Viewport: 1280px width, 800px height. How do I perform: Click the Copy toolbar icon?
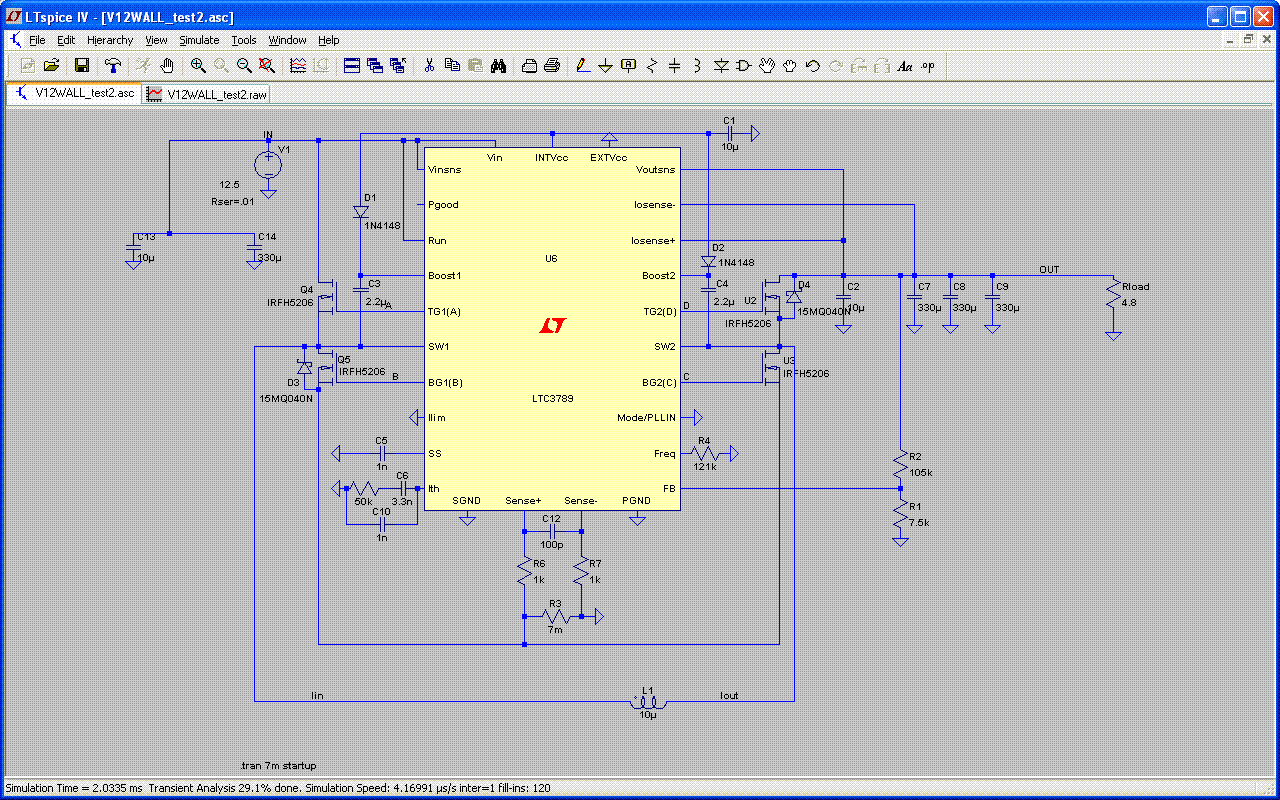[x=452, y=66]
